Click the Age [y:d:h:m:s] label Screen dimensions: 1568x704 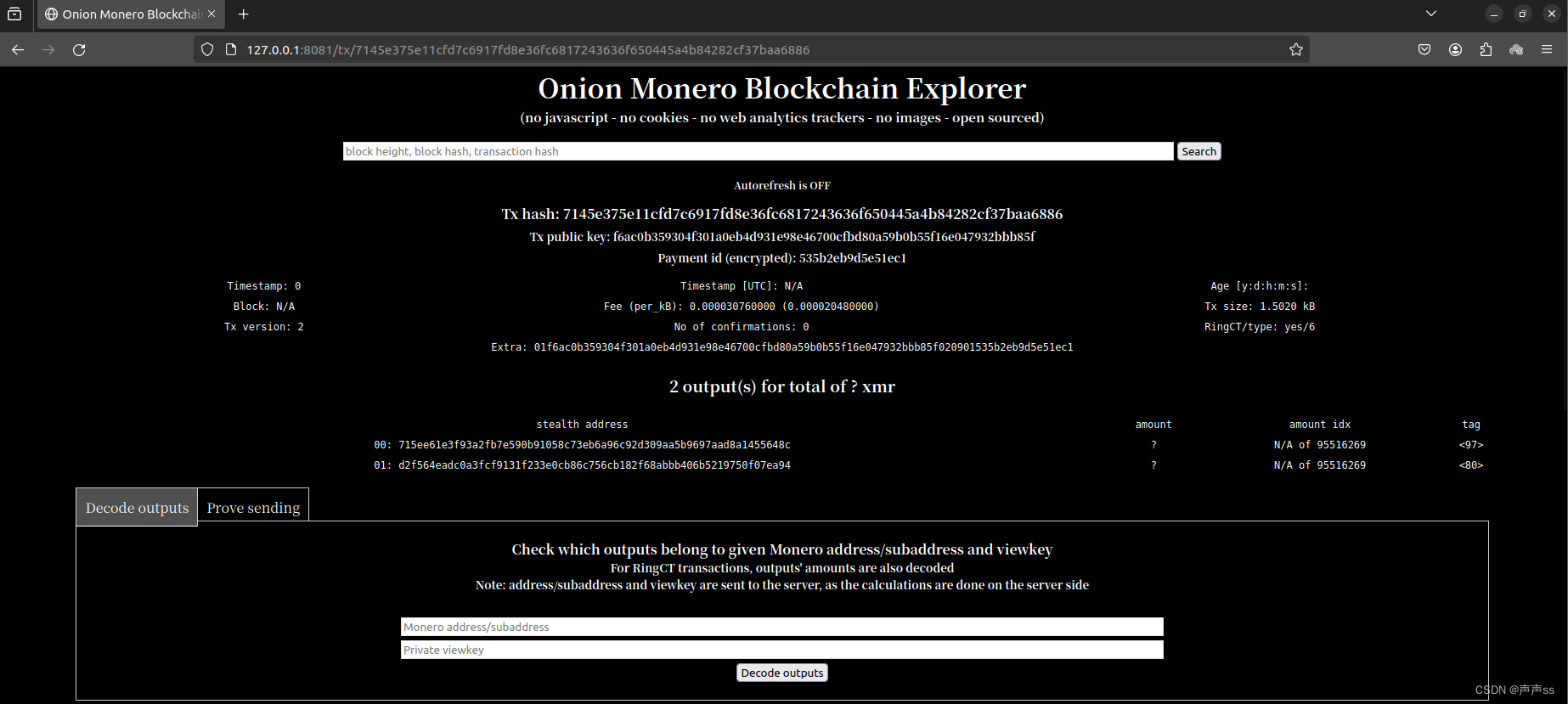tap(1260, 286)
